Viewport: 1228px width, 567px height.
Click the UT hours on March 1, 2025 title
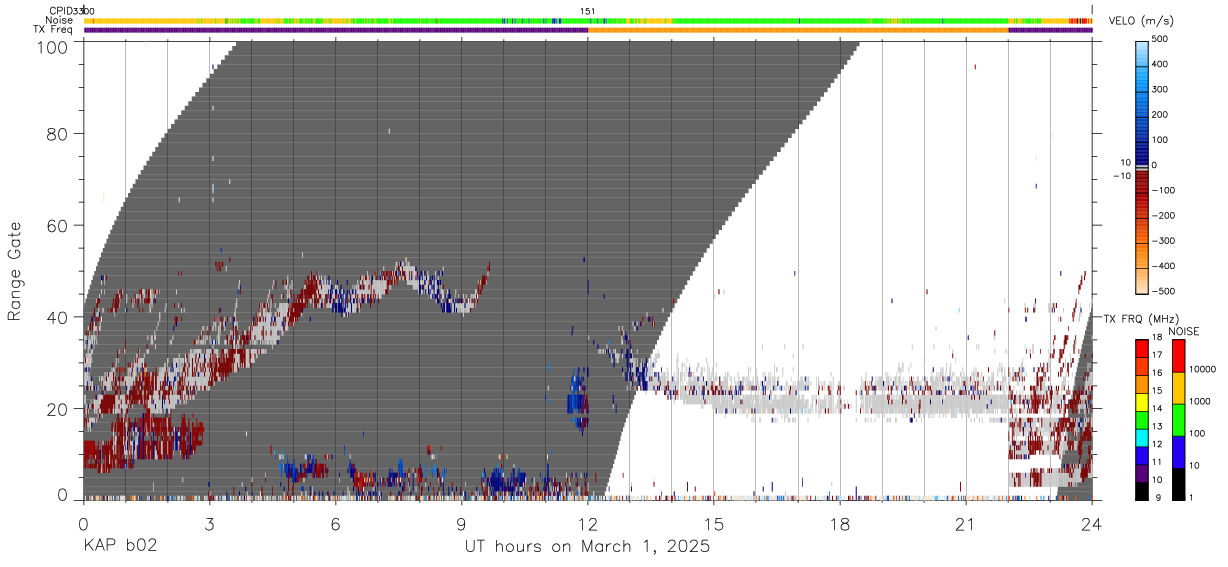click(587, 546)
